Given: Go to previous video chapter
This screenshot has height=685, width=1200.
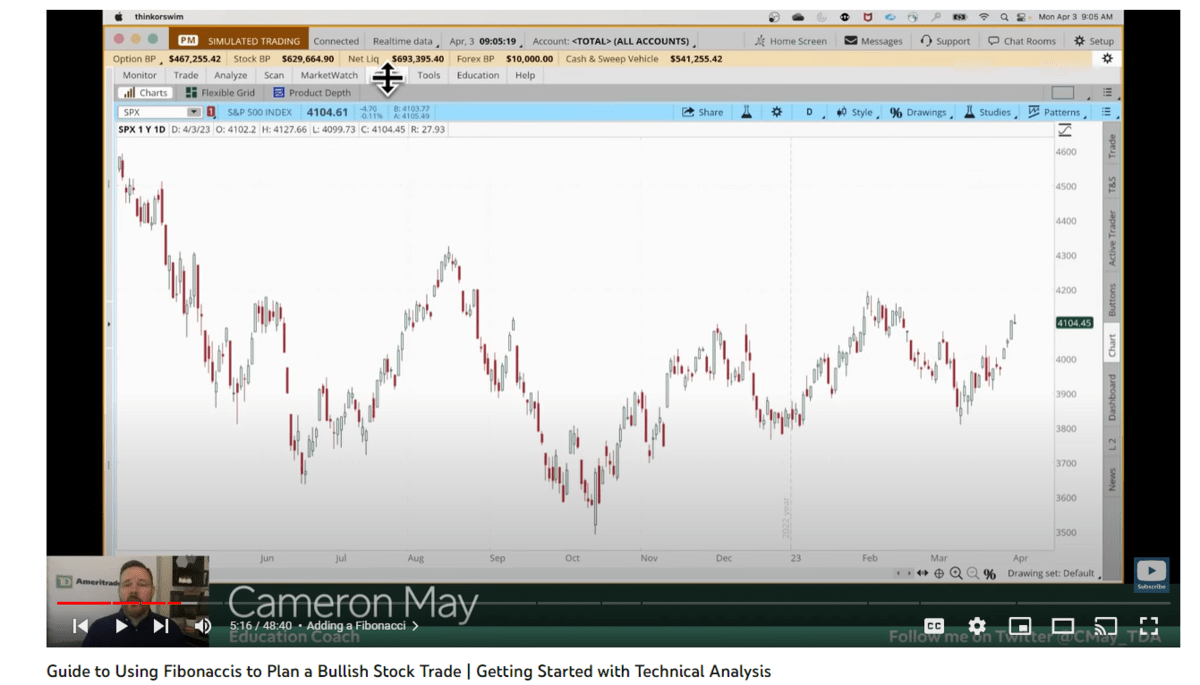Looking at the screenshot, I should click(x=81, y=626).
